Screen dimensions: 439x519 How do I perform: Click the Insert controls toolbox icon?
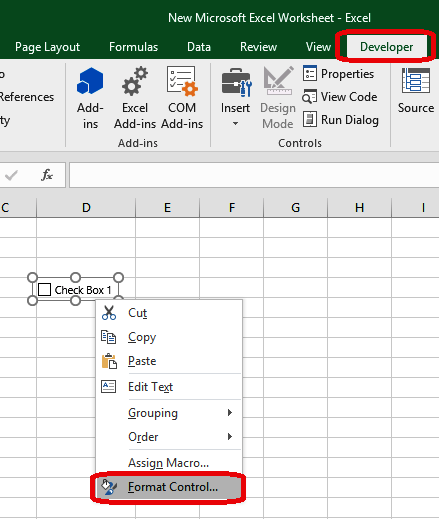[236, 83]
